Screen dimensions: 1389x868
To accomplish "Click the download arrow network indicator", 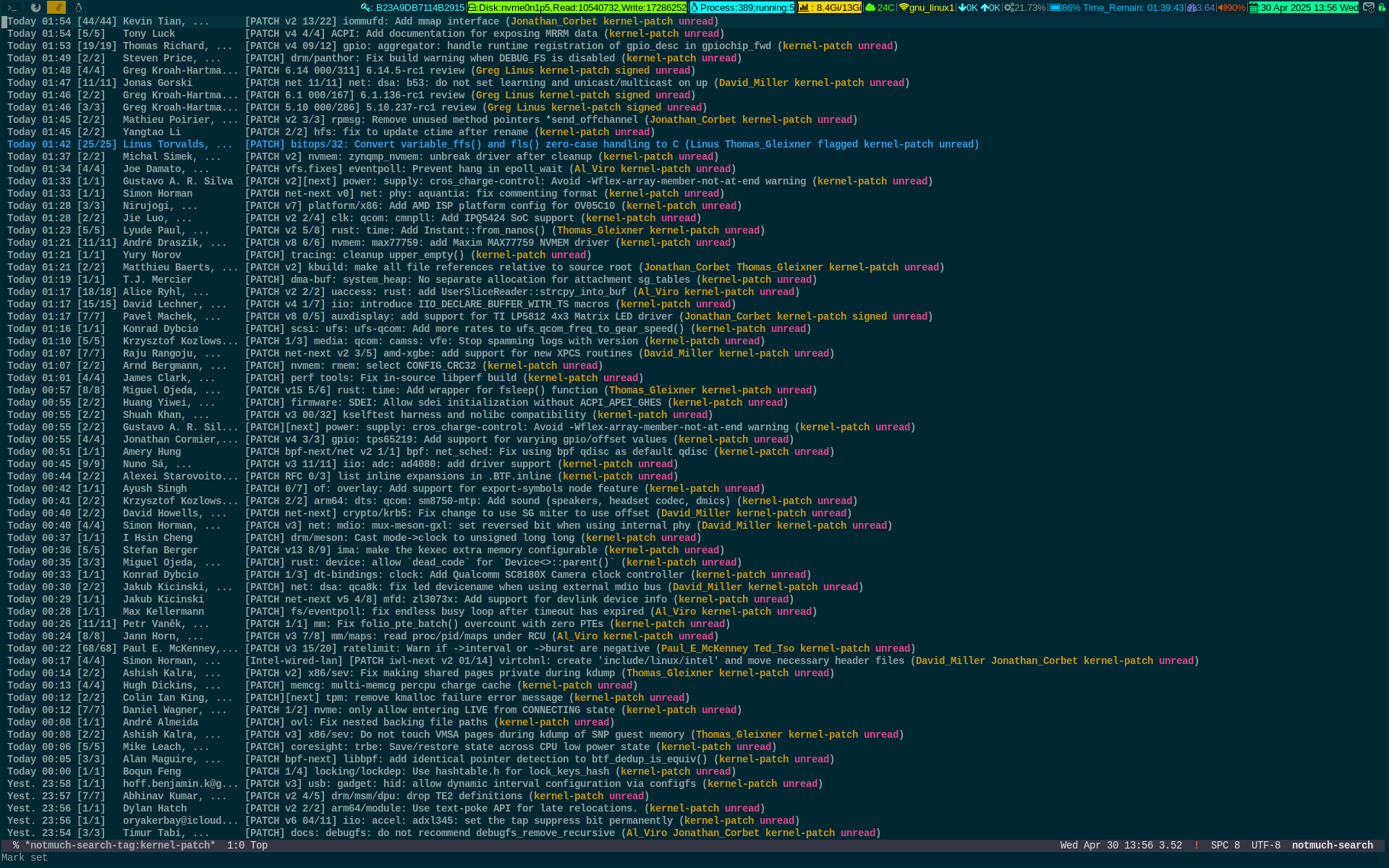I will (x=962, y=7).
